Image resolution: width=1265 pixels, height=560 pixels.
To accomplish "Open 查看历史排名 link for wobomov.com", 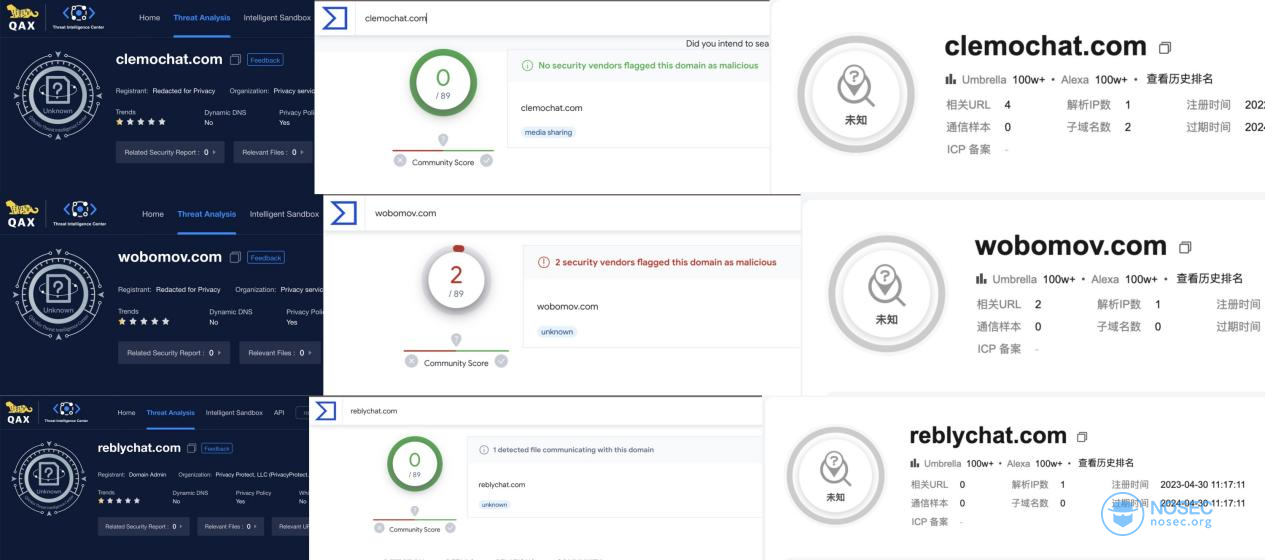I will [1209, 279].
